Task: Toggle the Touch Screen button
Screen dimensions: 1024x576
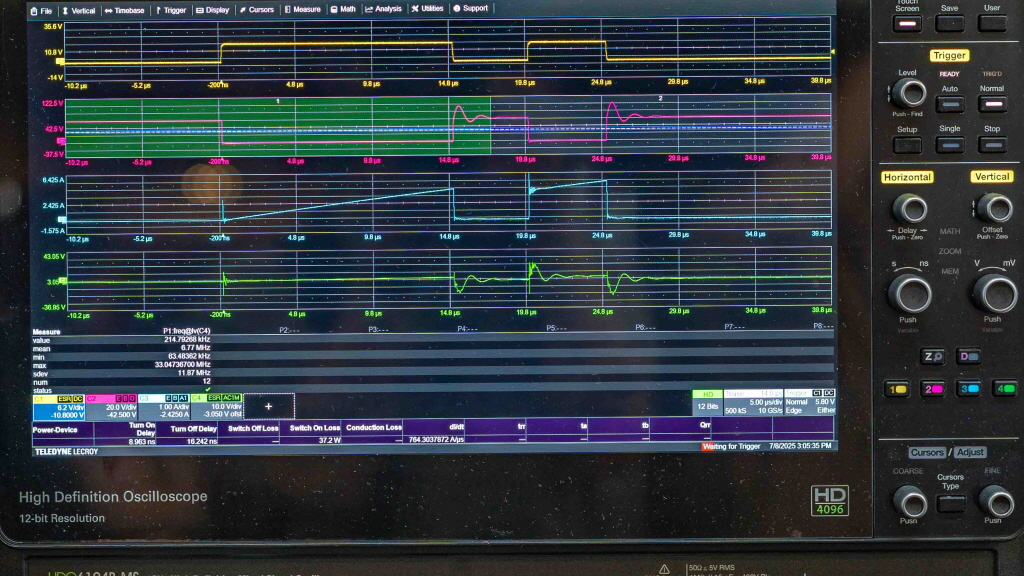Action: (908, 23)
